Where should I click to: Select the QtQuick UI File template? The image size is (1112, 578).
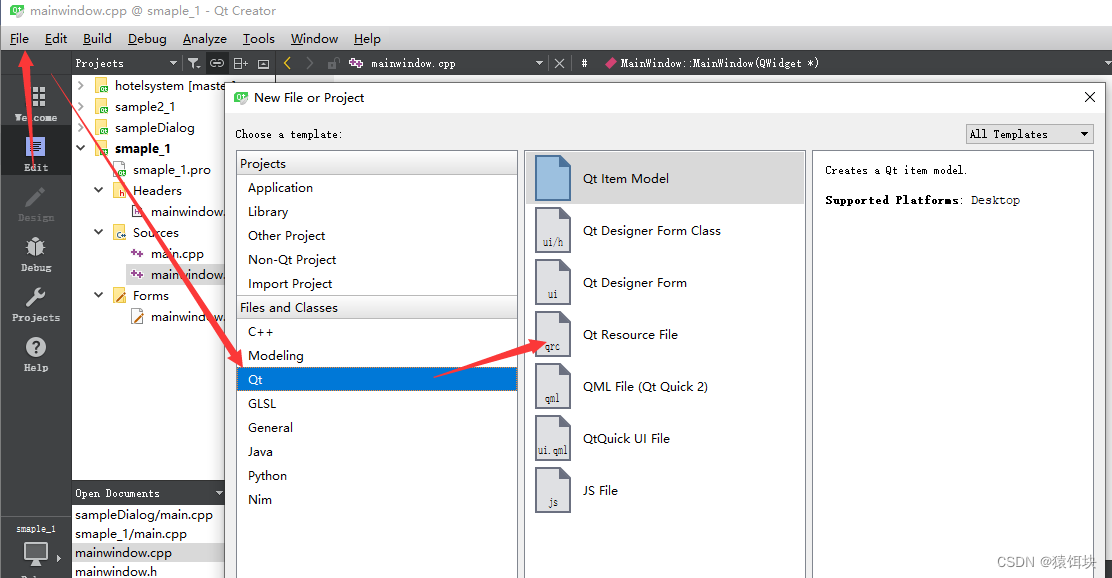665,438
